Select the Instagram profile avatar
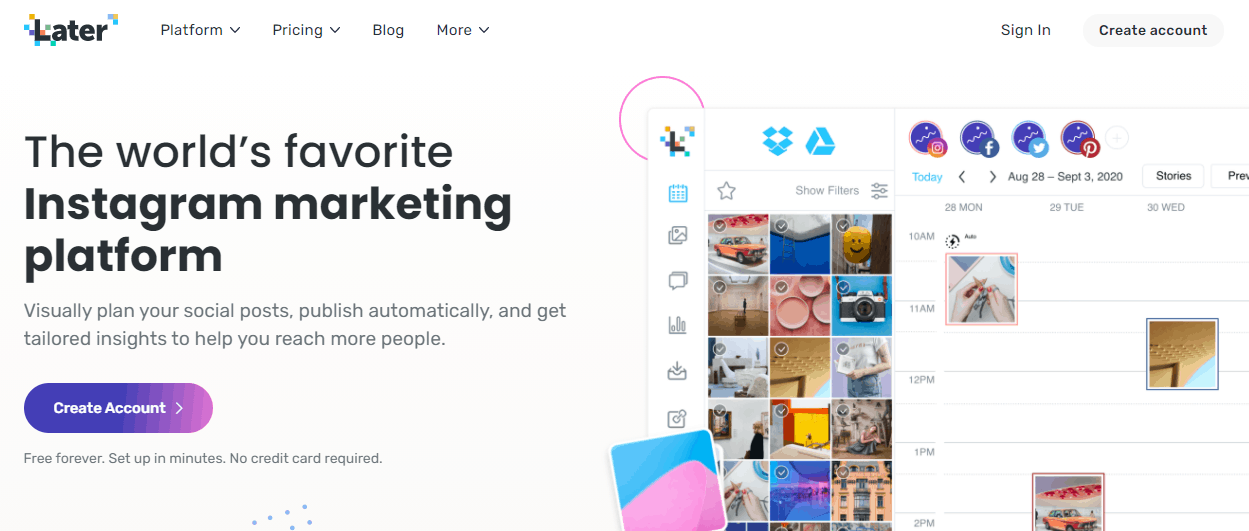This screenshot has width=1249, height=531. 928,139
